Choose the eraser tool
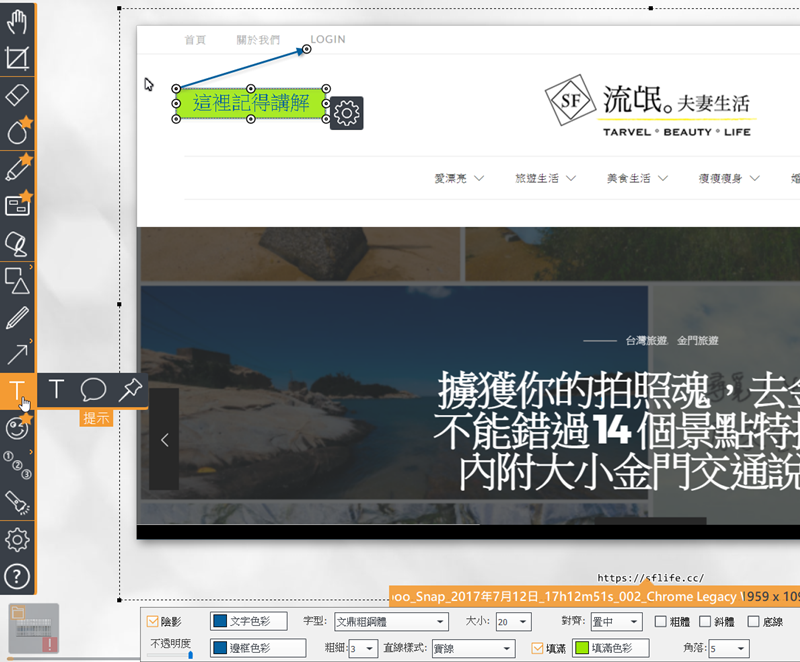The width and height of the screenshot is (800, 662). pos(17,95)
